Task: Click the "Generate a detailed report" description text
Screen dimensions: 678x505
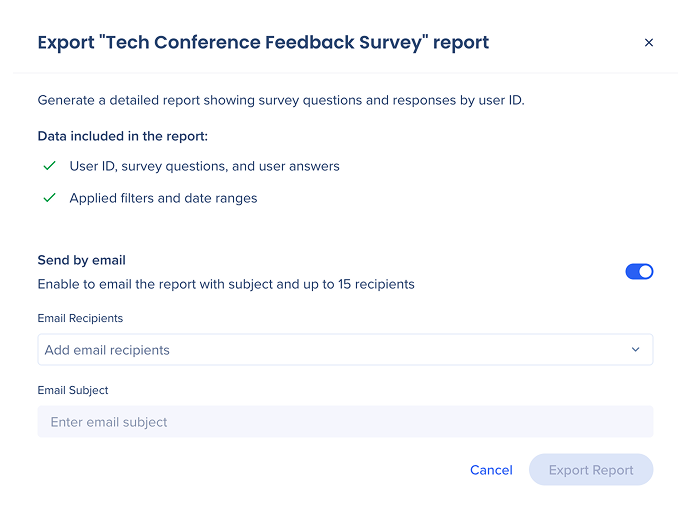Action: (x=279, y=100)
